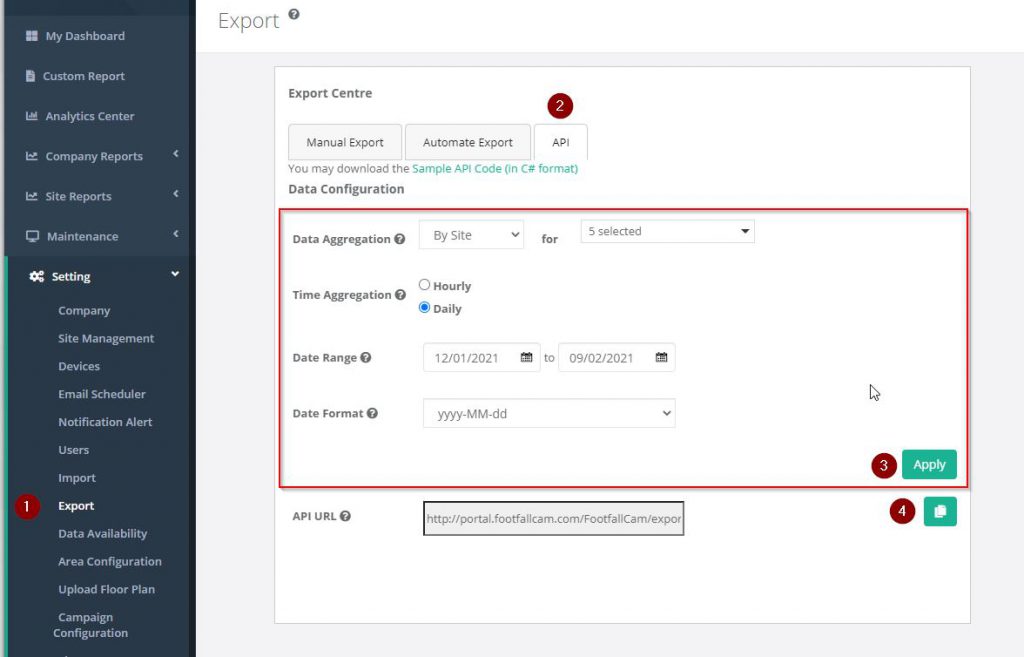Switch to the Automate Export tab

(467, 143)
